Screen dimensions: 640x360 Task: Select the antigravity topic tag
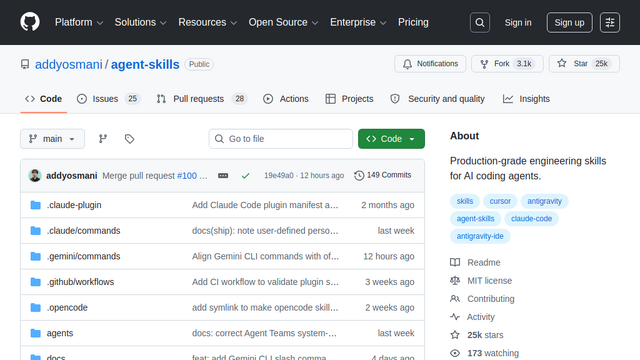pyautogui.click(x=544, y=201)
